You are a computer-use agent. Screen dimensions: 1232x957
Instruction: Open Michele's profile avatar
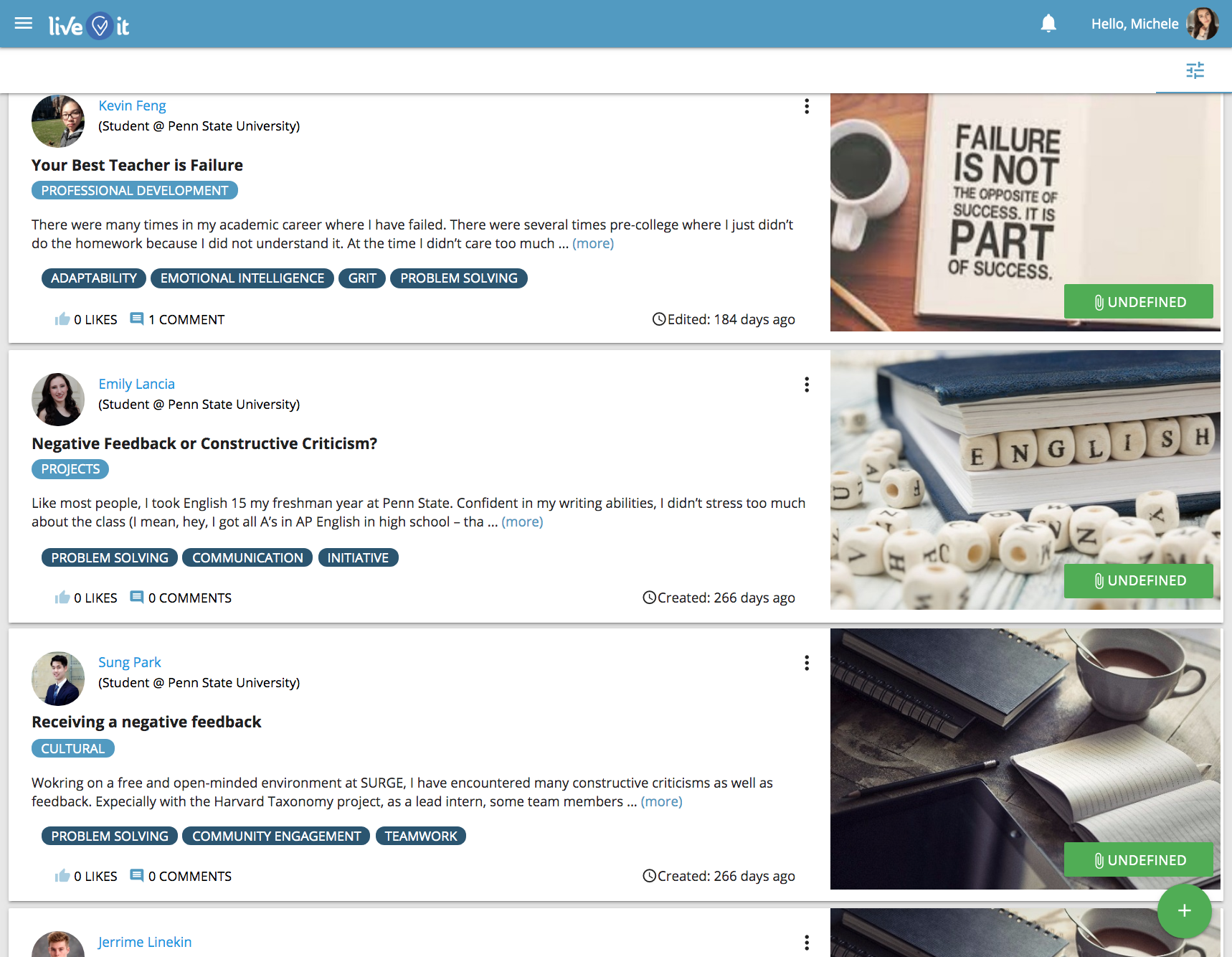[x=1203, y=24]
